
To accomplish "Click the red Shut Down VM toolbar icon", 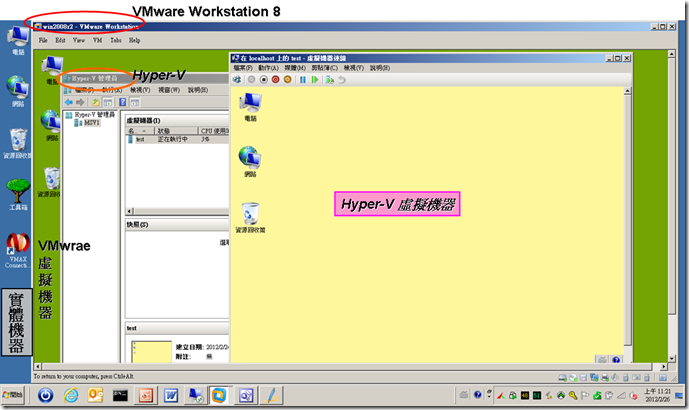I will 276,80.
